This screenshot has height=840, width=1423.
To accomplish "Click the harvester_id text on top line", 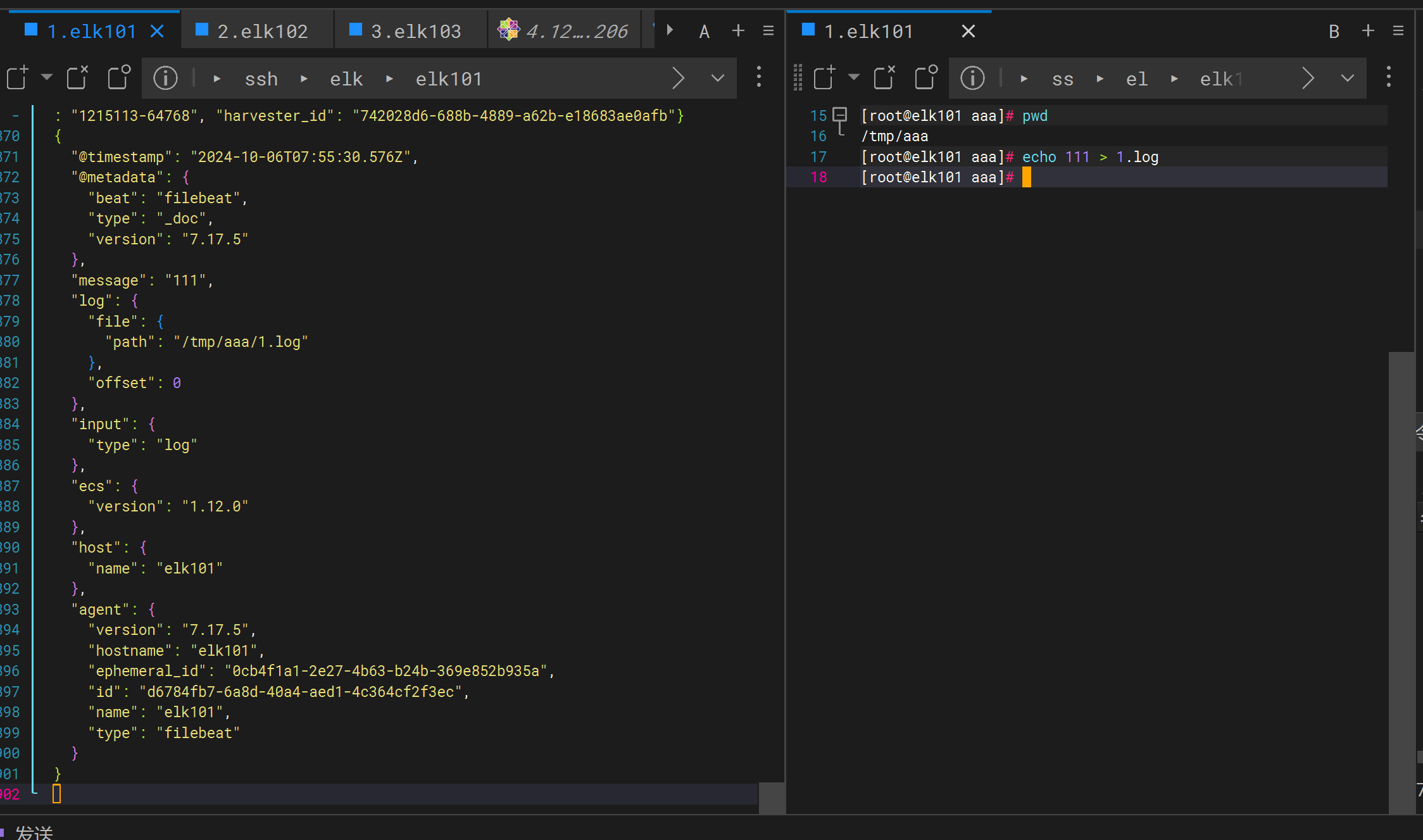I will 275,116.
